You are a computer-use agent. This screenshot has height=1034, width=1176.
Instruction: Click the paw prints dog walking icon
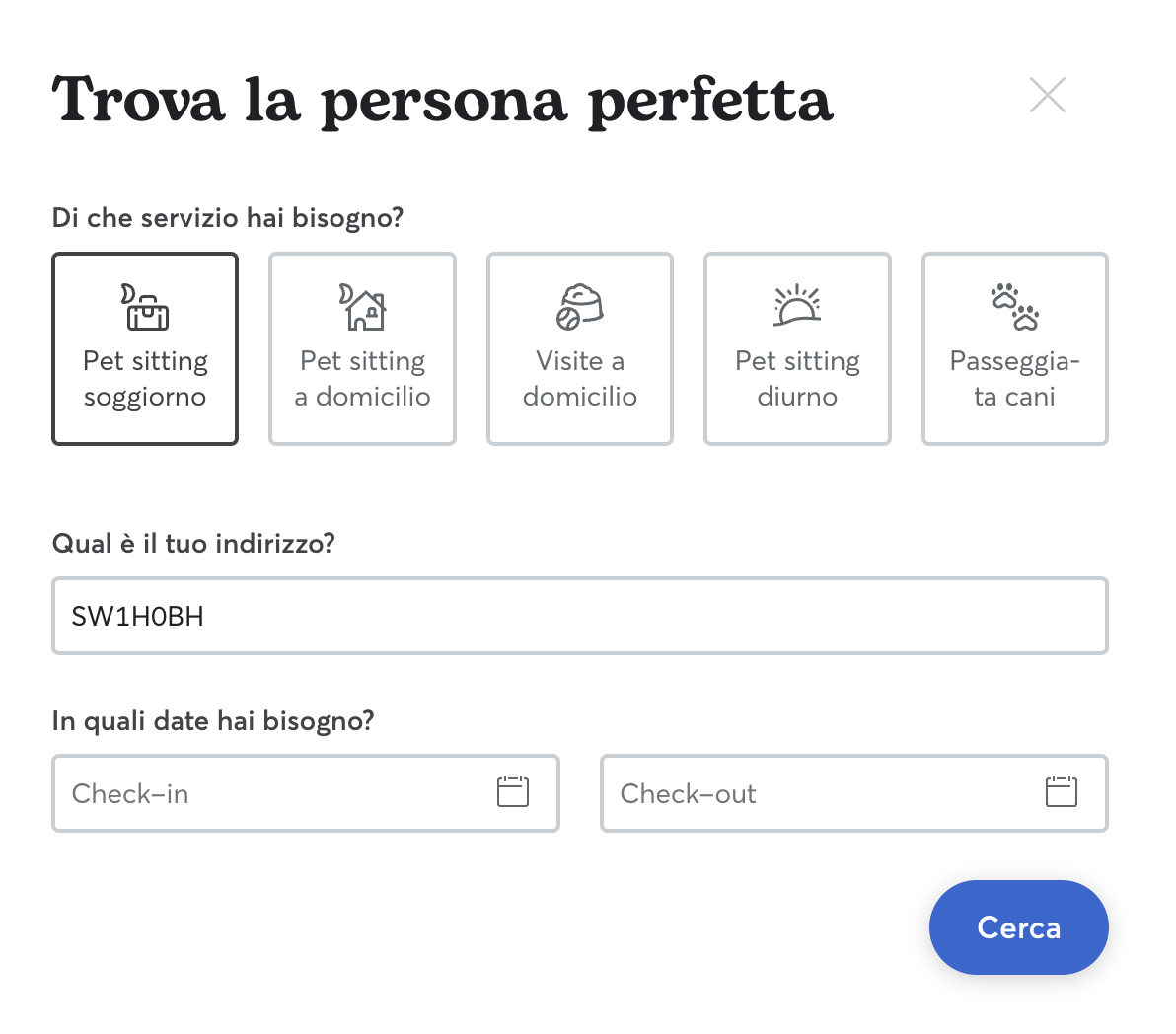click(1015, 307)
